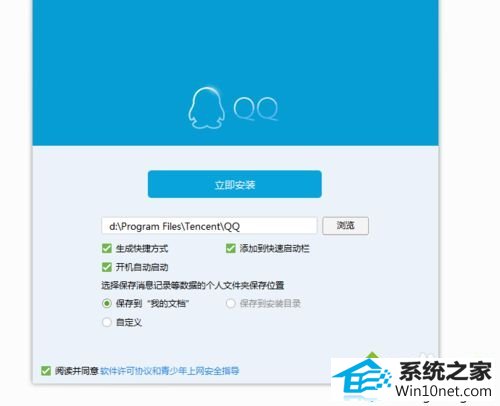Click the QQ penguin mascot logo
This screenshot has width=500, height=406.
(206, 108)
